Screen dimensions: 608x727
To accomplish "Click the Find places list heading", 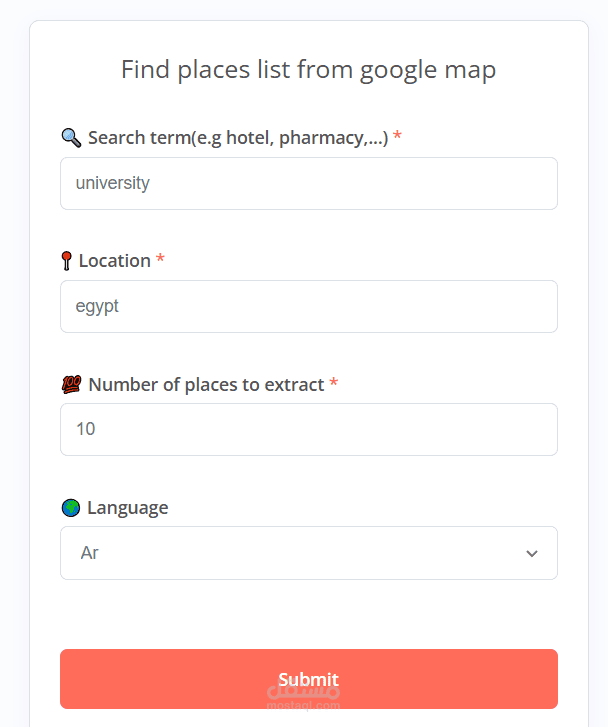I will (308, 70).
